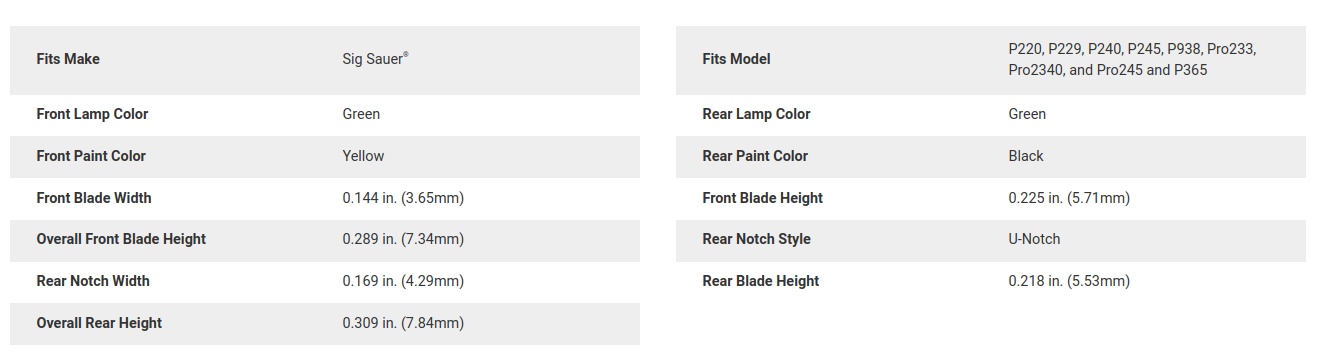The image size is (1322, 363).
Task: Select the 0.225 in. height value
Action: tap(1069, 198)
